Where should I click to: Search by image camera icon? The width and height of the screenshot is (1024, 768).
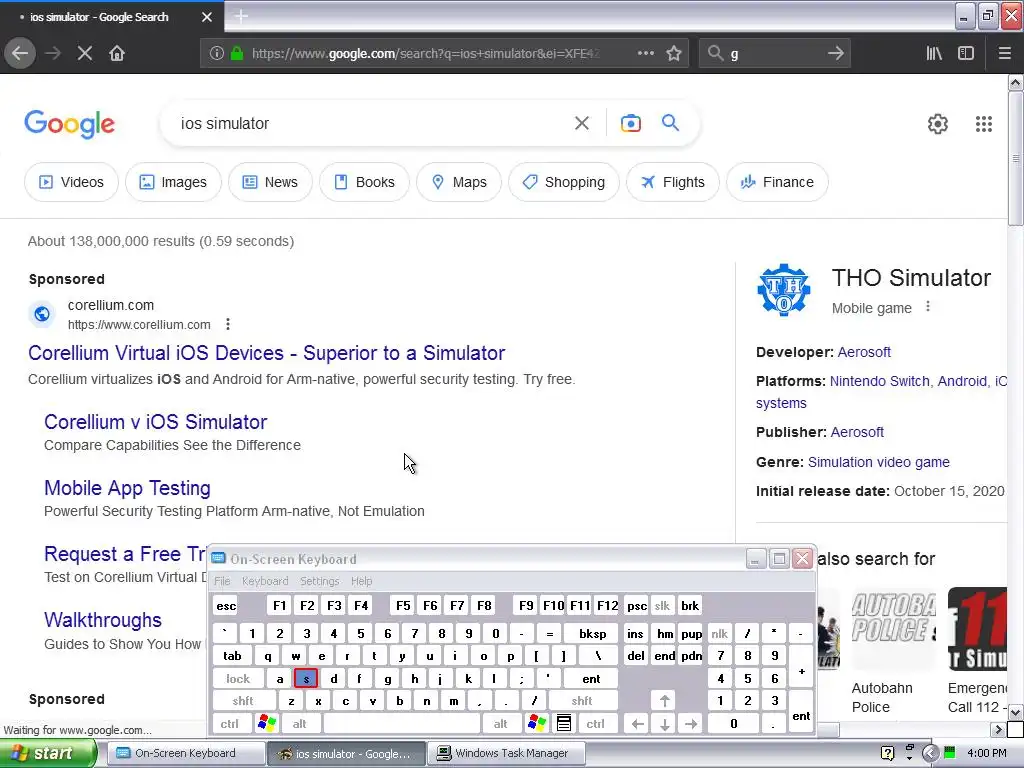click(630, 123)
